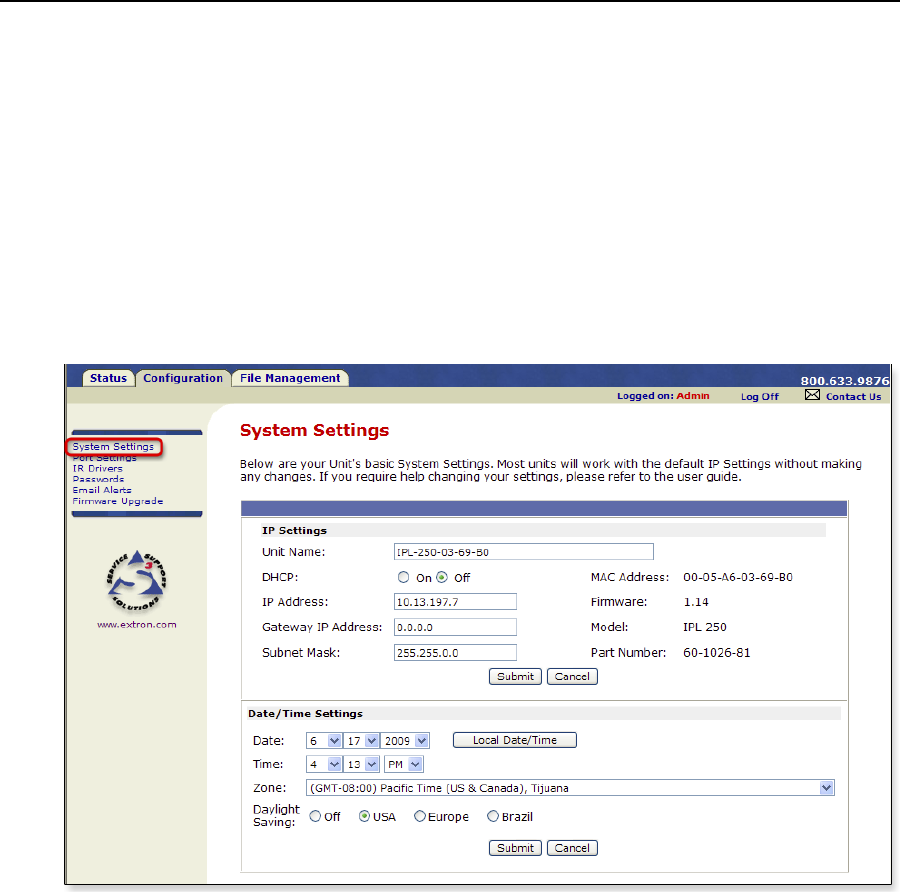
Task: Click the firmware version 1.14
Action: pos(696,602)
